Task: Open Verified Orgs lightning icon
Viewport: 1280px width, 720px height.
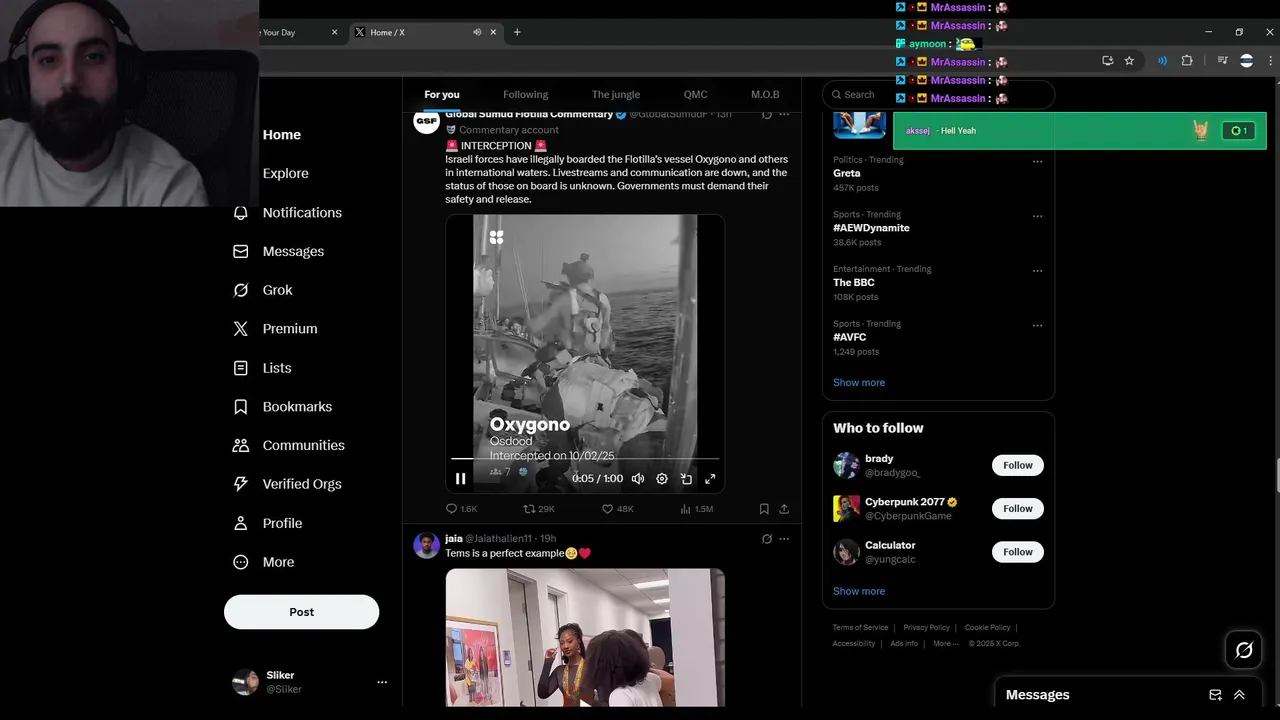Action: [x=287, y=484]
